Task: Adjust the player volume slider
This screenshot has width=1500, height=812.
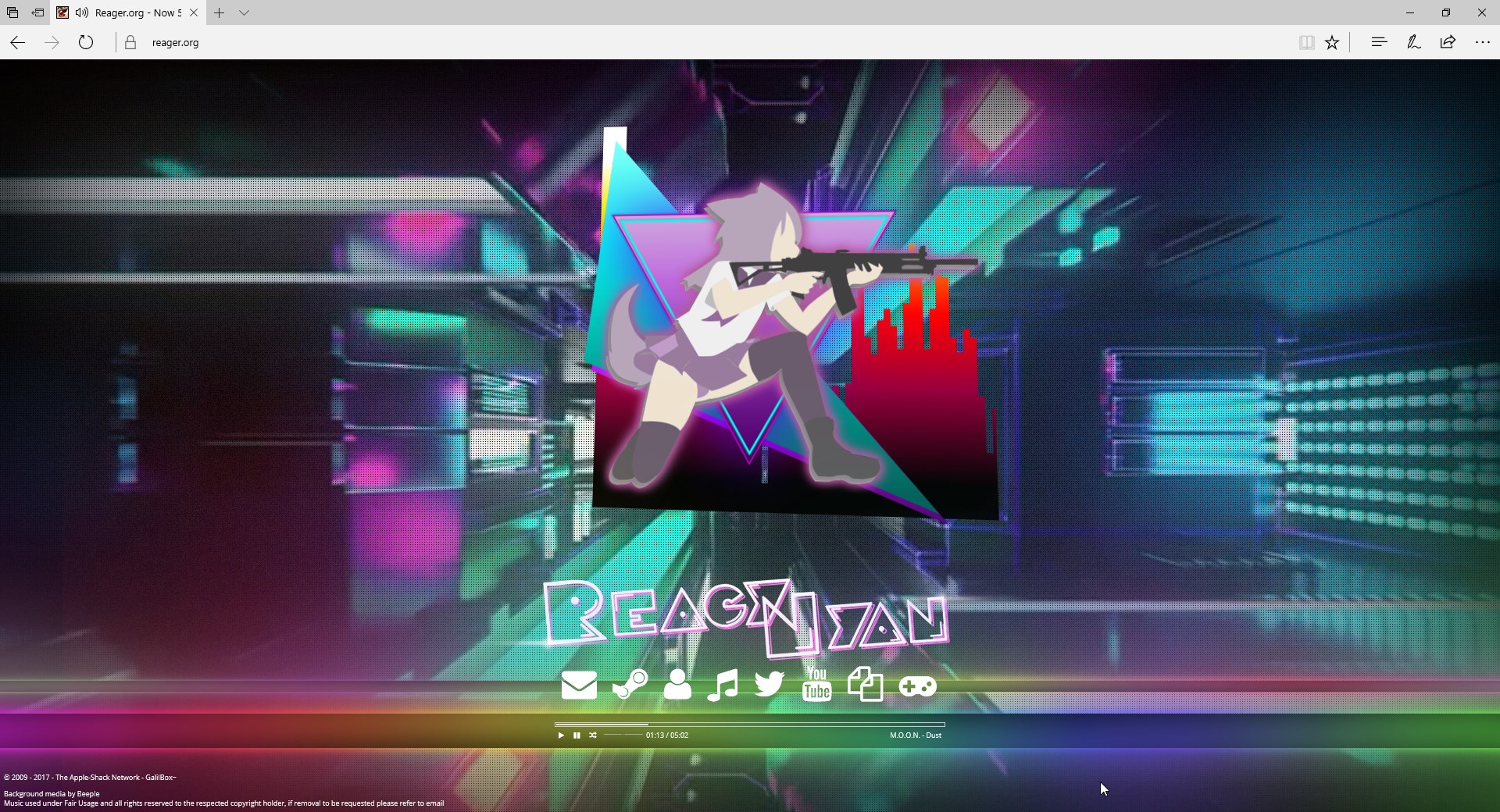Action: 623,735
